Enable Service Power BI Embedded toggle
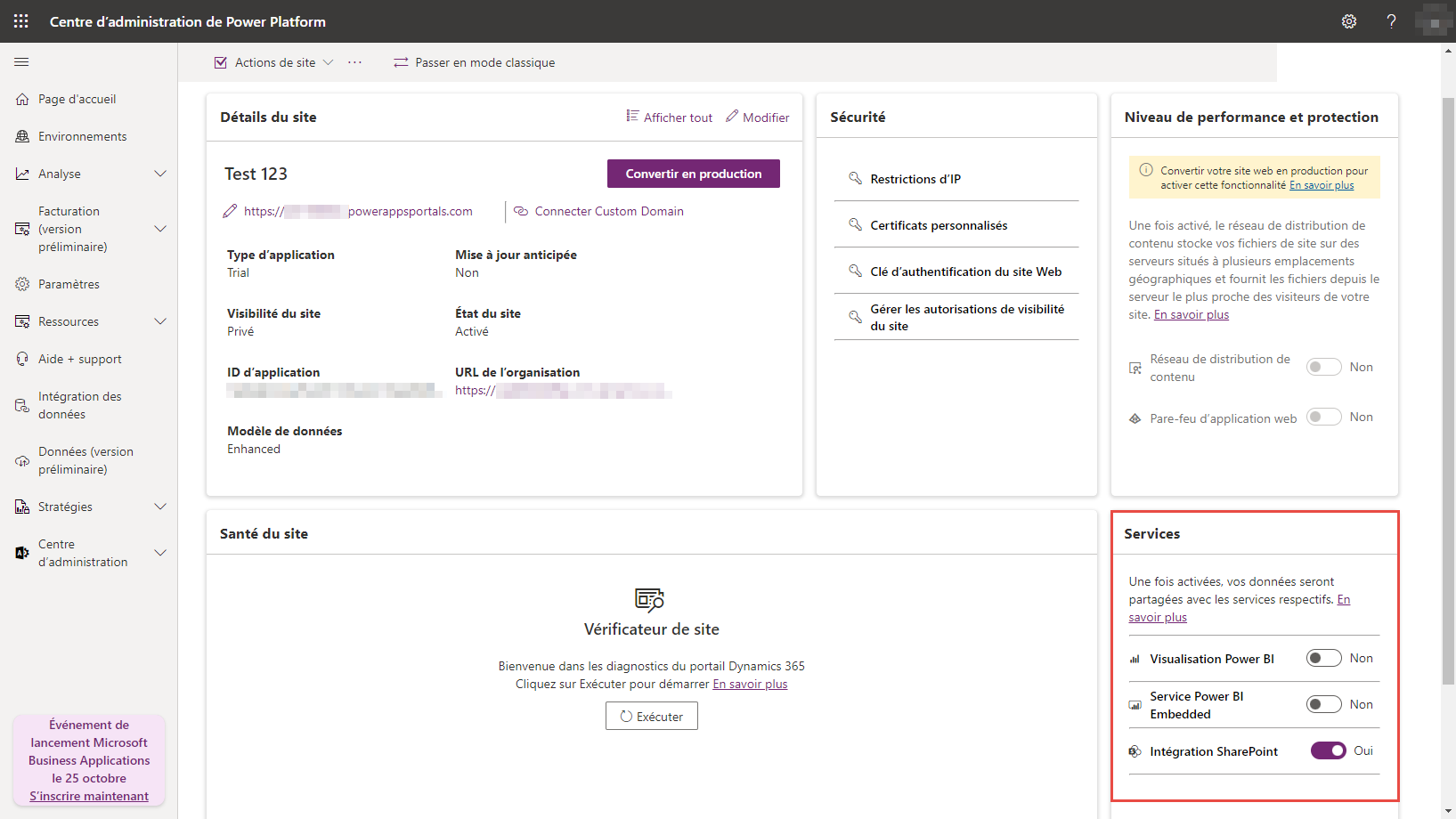This screenshot has width=1456, height=819. click(1324, 704)
